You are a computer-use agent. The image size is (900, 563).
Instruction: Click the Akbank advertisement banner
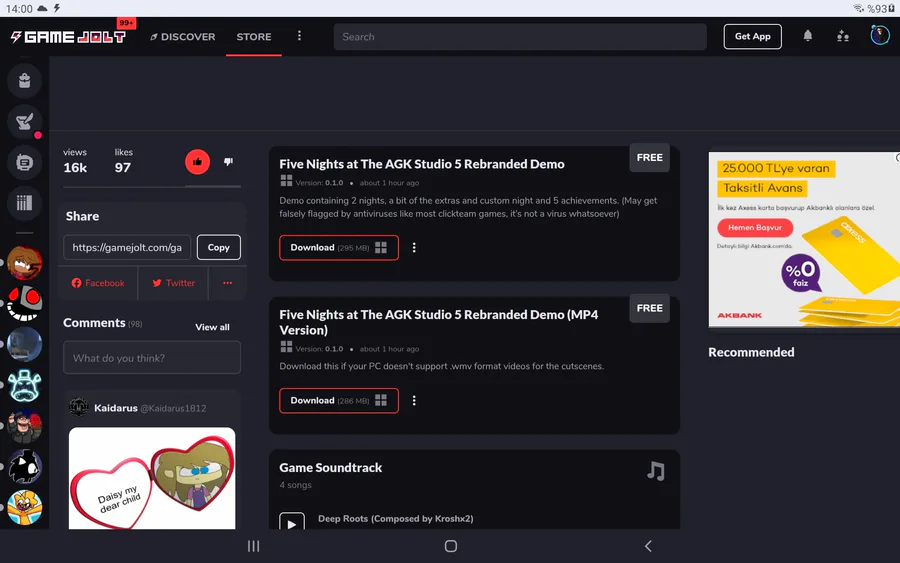(x=804, y=239)
